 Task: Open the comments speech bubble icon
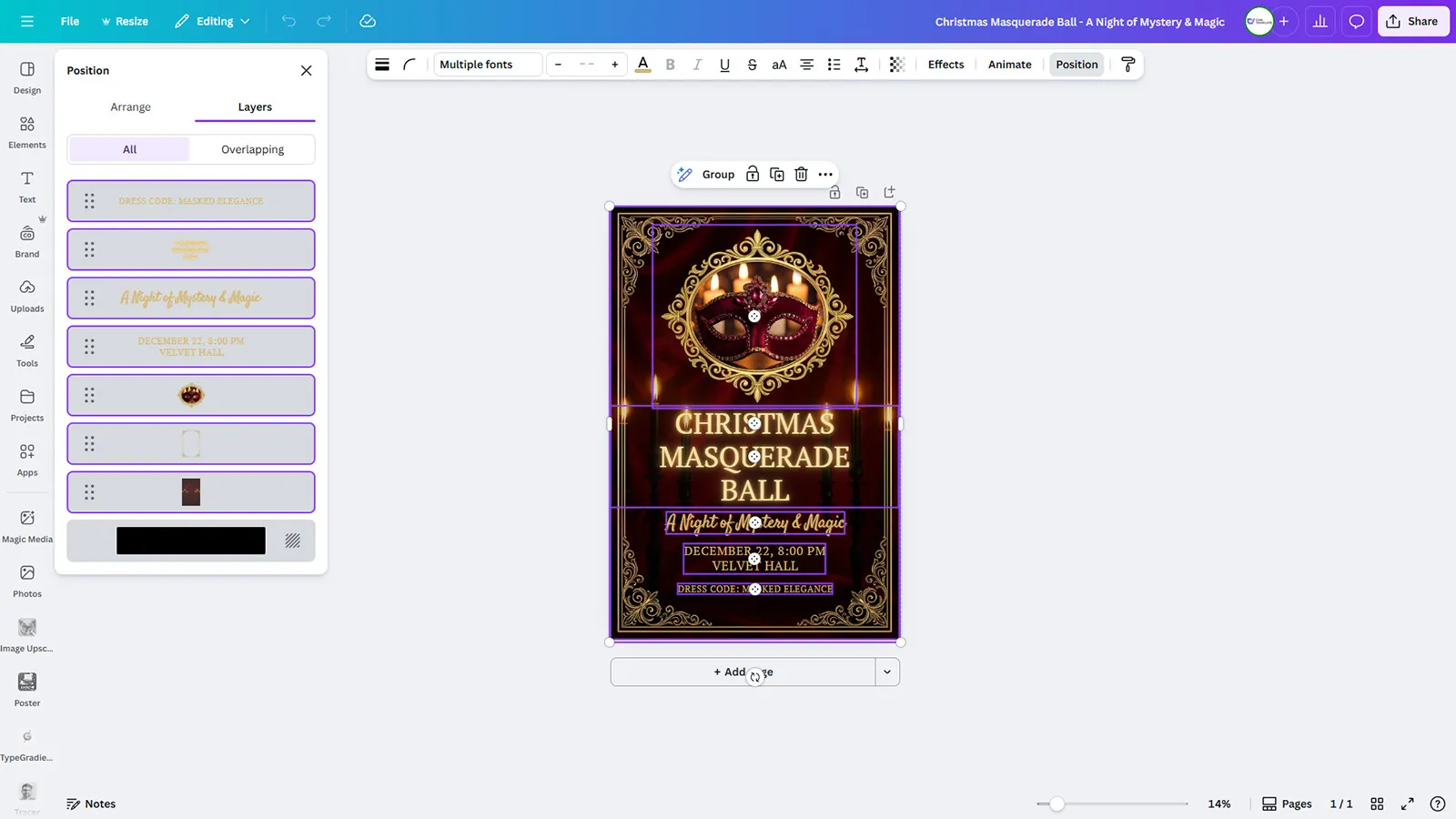[1356, 22]
